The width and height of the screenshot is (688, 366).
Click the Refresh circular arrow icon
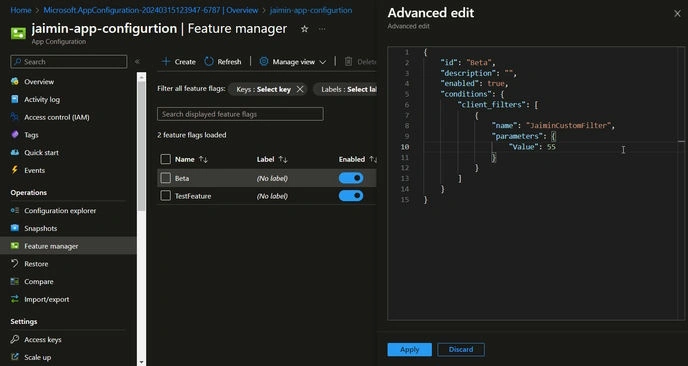(x=209, y=62)
